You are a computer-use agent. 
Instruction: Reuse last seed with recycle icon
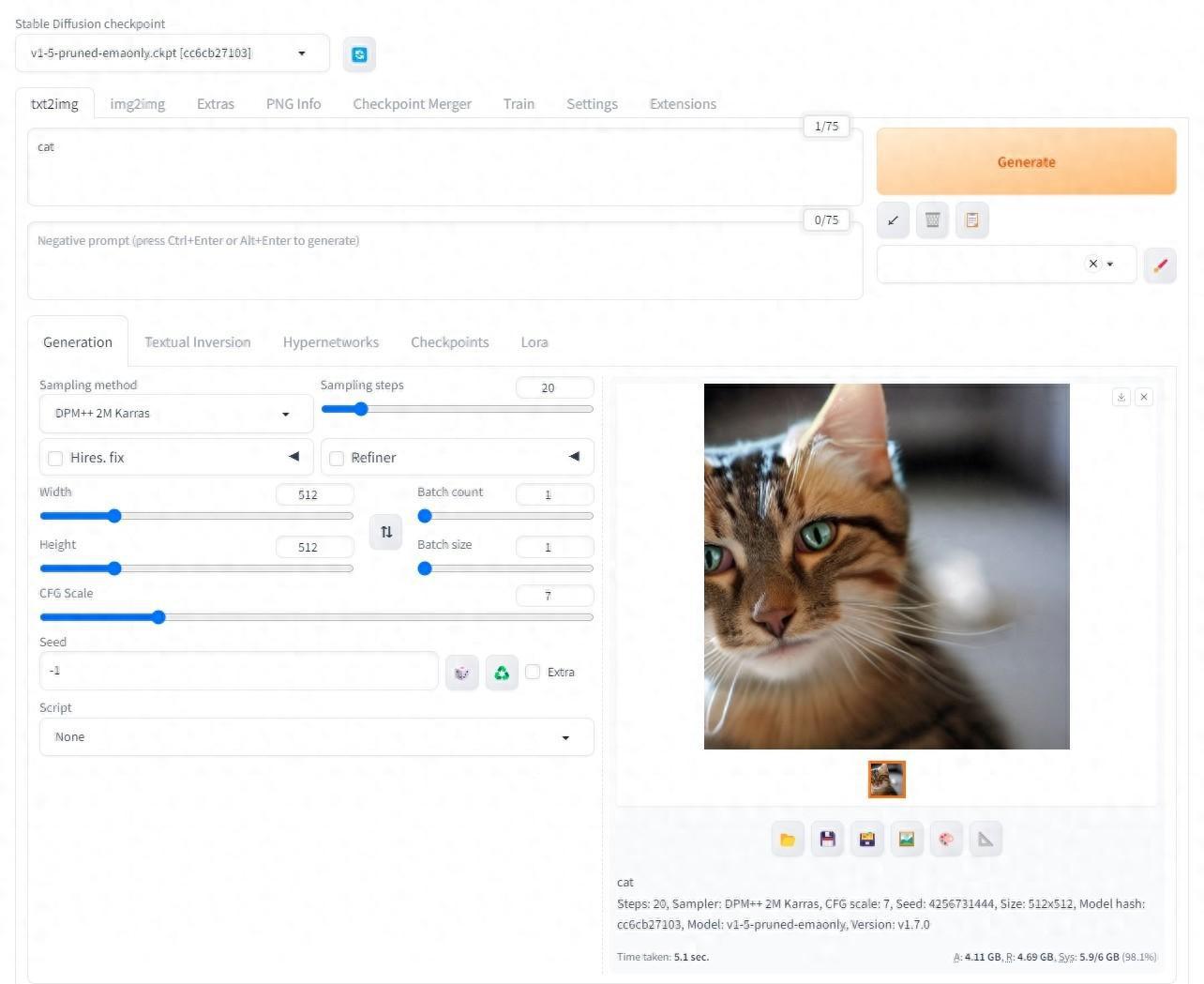(x=502, y=673)
